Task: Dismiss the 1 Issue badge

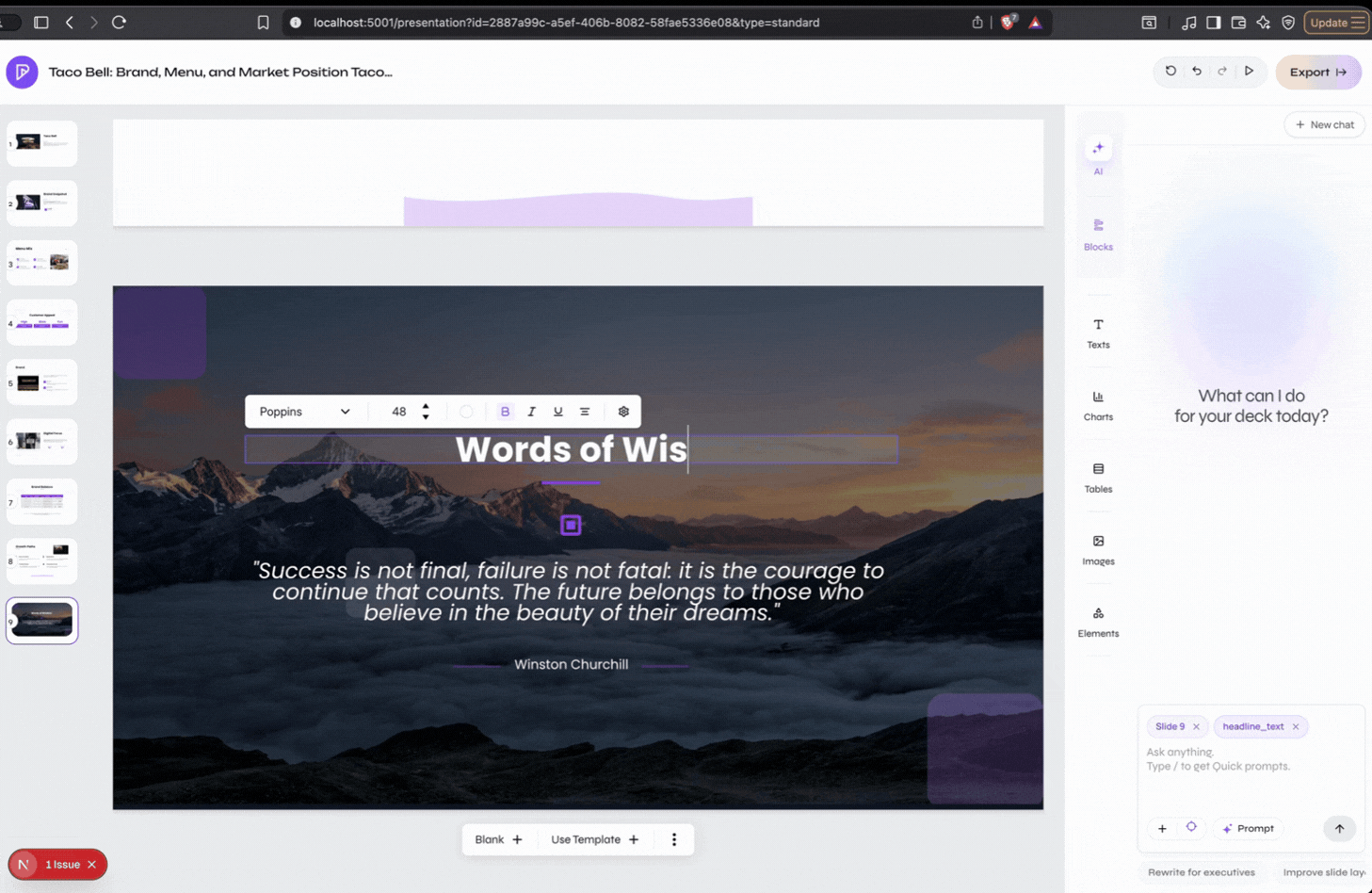Action: point(91,865)
